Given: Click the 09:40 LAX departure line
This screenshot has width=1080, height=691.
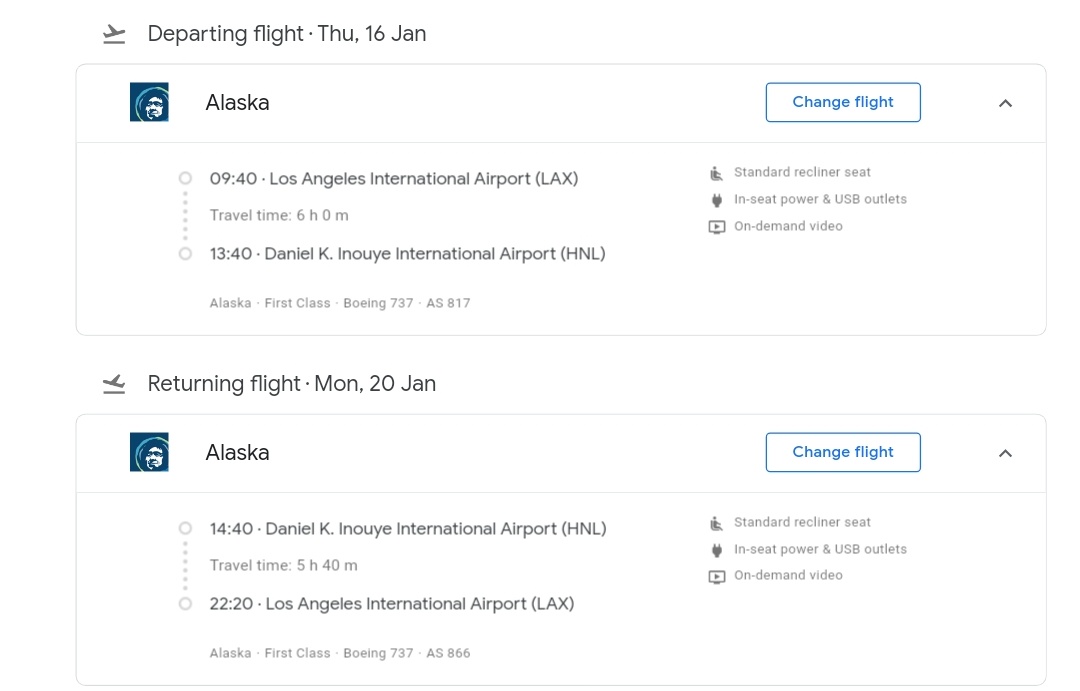Looking at the screenshot, I should point(393,179).
